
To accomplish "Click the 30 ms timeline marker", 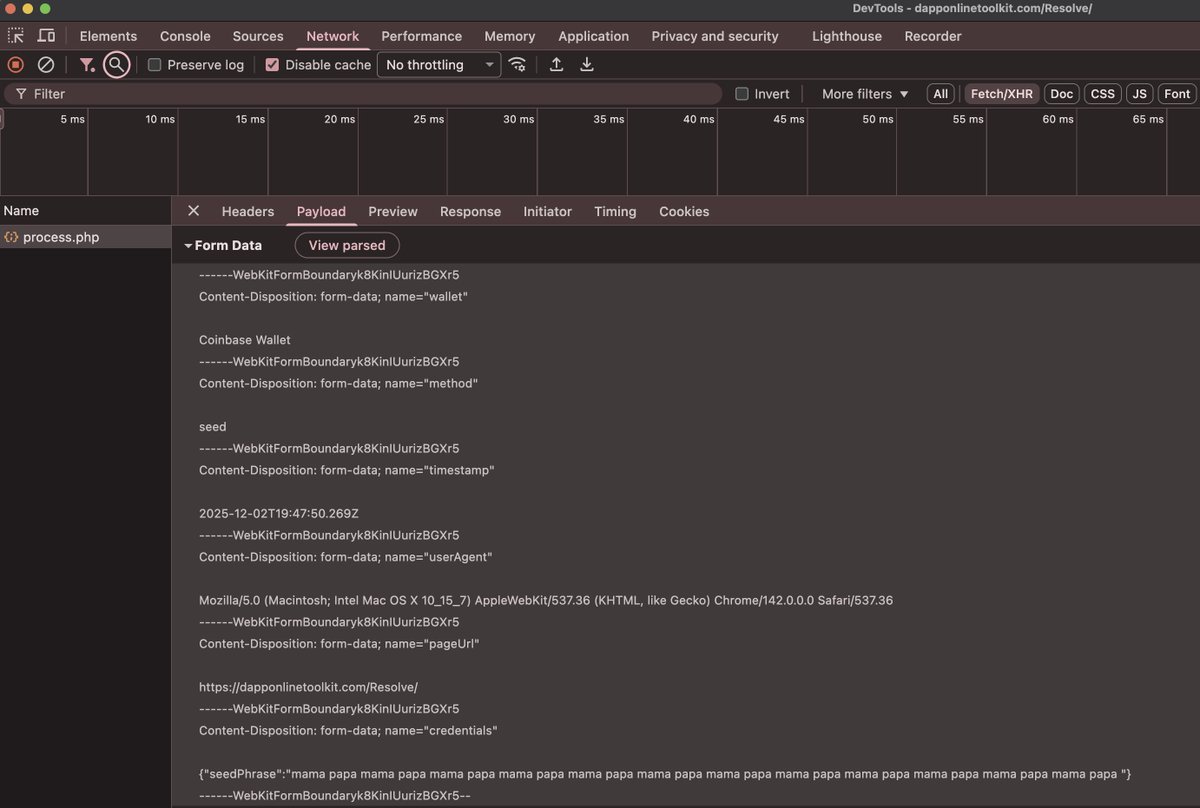I will point(518,119).
